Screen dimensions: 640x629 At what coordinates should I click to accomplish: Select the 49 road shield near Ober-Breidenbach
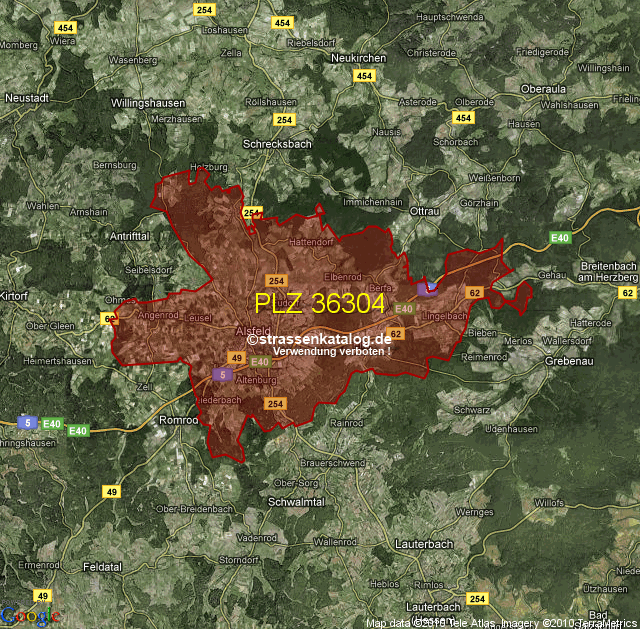(111, 491)
